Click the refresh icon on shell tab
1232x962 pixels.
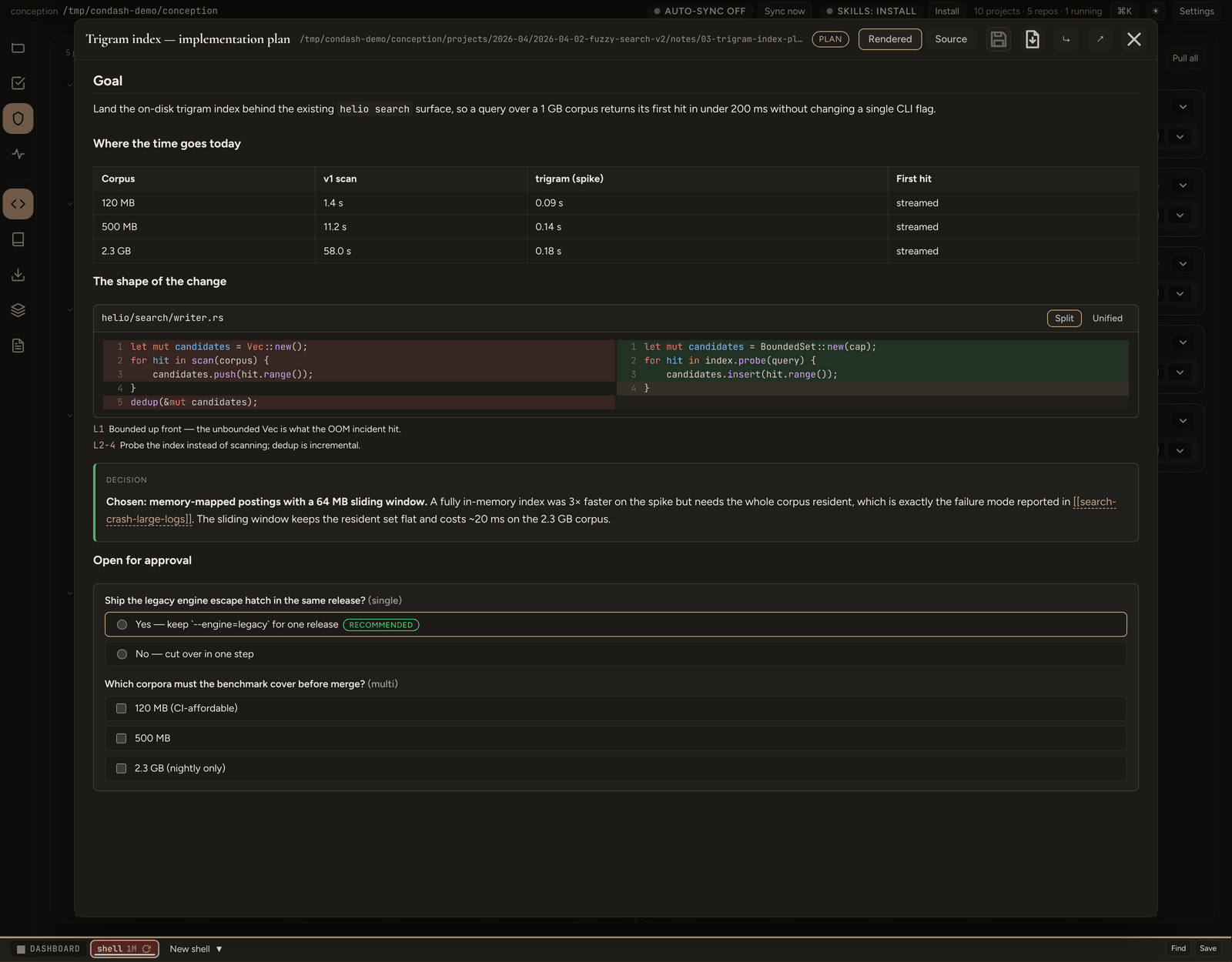[146, 949]
